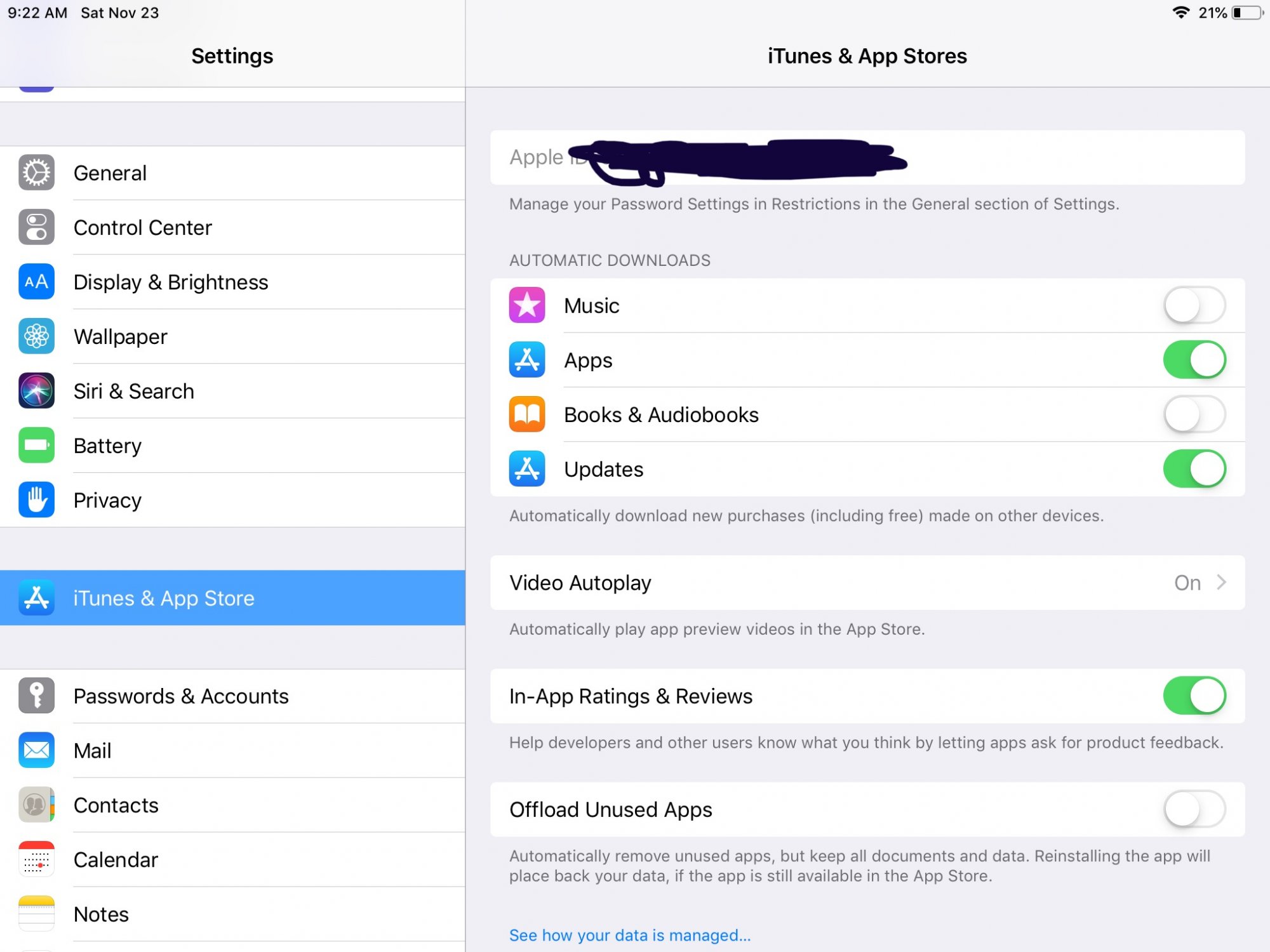Tap the Display & Brightness AA icon

pyautogui.click(x=36, y=282)
